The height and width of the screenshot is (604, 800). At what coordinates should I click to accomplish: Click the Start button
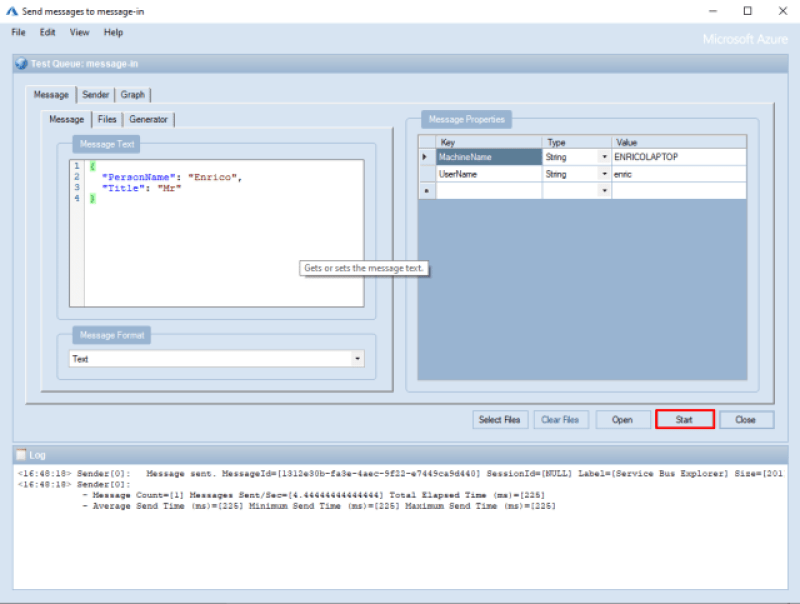[684, 420]
